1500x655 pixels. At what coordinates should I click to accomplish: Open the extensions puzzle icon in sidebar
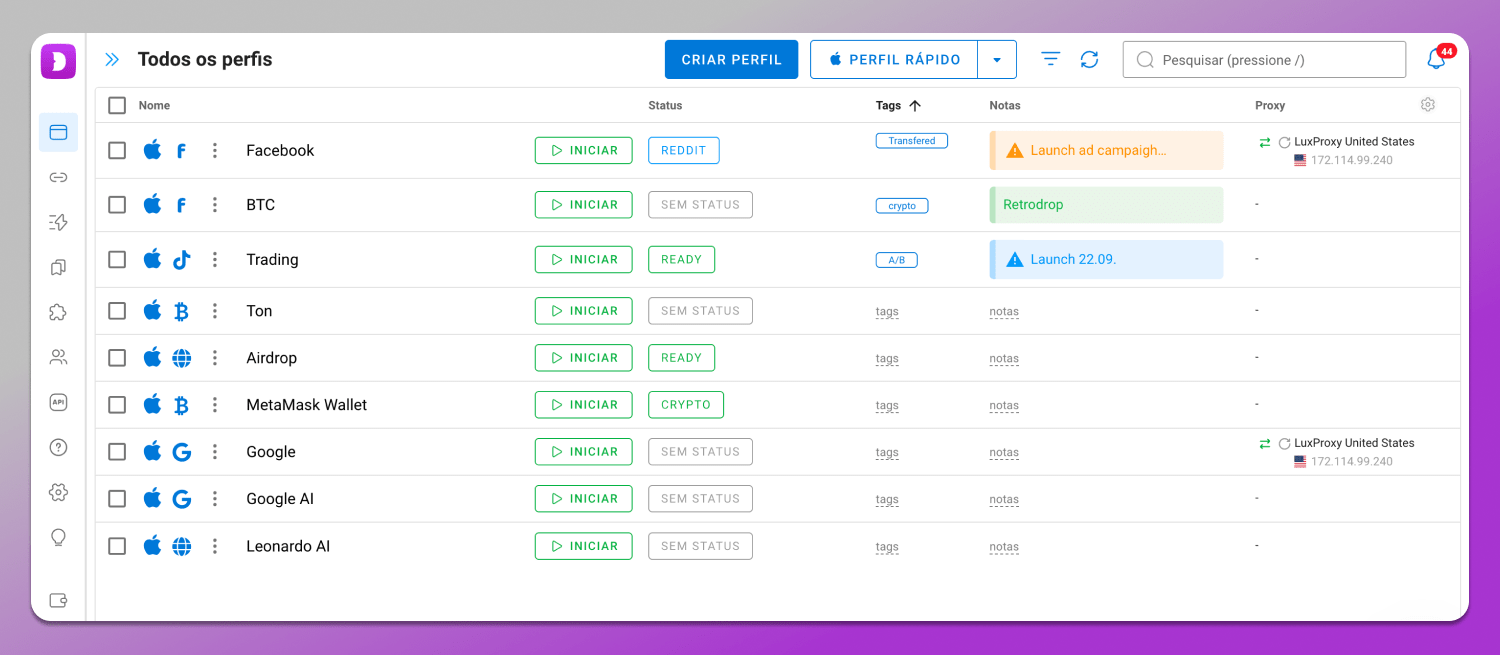tap(58, 312)
